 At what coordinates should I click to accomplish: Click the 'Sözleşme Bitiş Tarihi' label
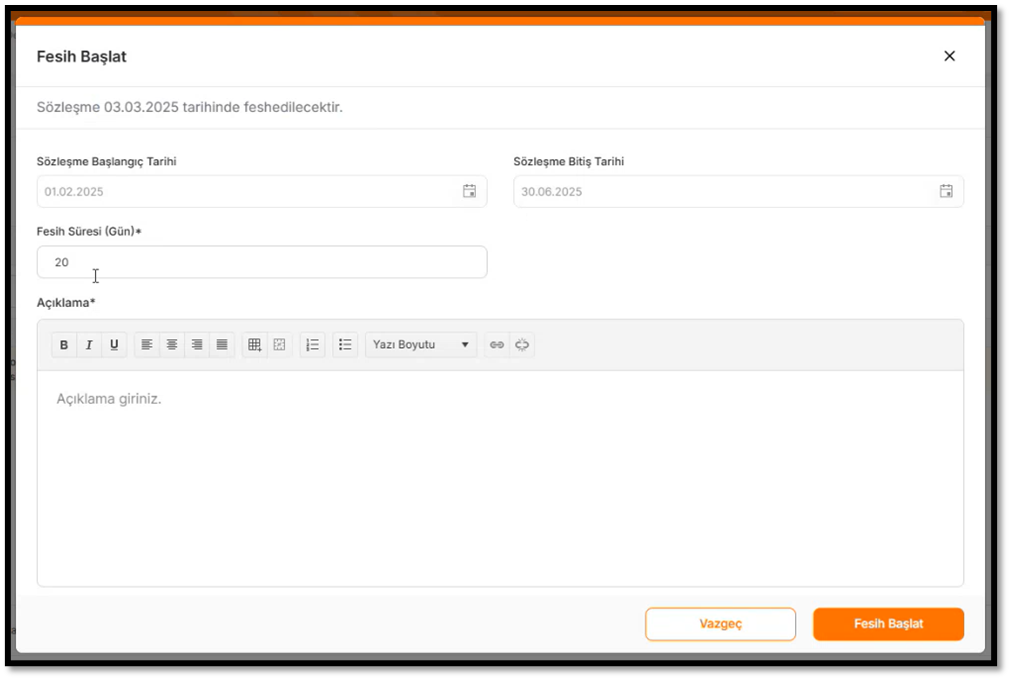(x=569, y=162)
